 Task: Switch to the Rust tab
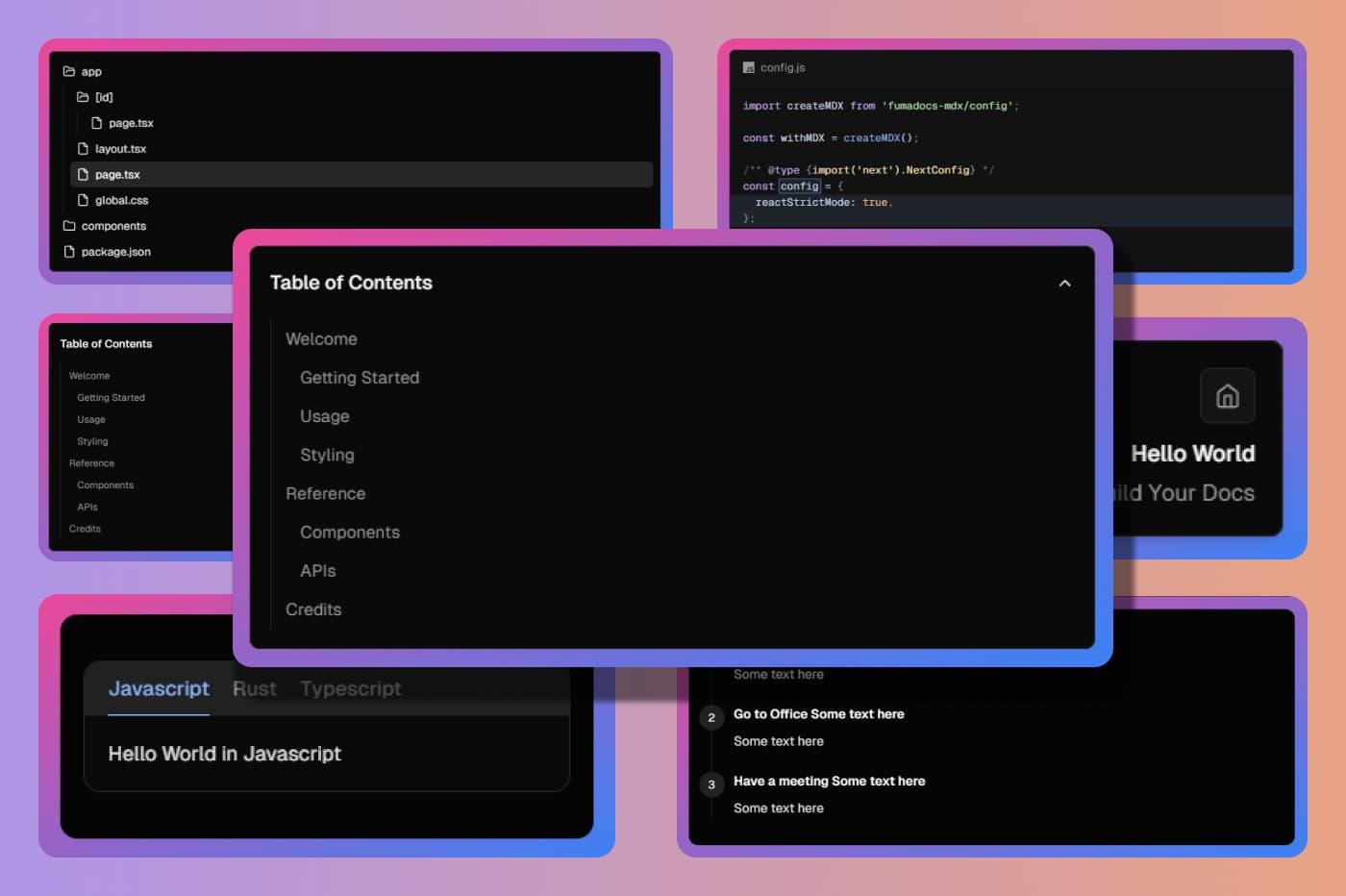(254, 688)
